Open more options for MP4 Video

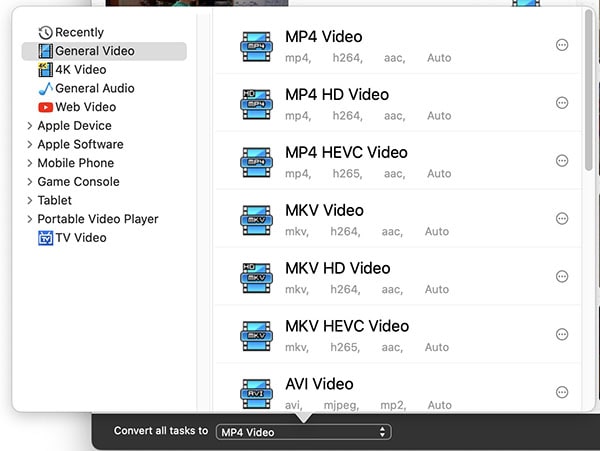562,45
